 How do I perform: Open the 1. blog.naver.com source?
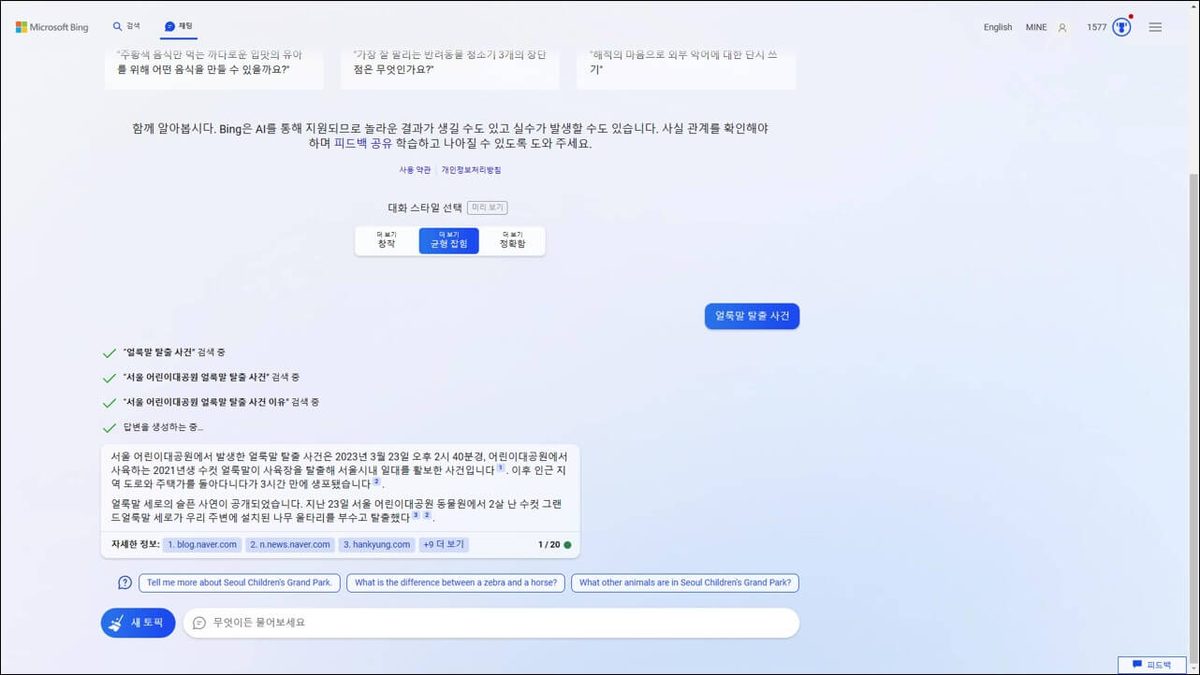coord(202,545)
